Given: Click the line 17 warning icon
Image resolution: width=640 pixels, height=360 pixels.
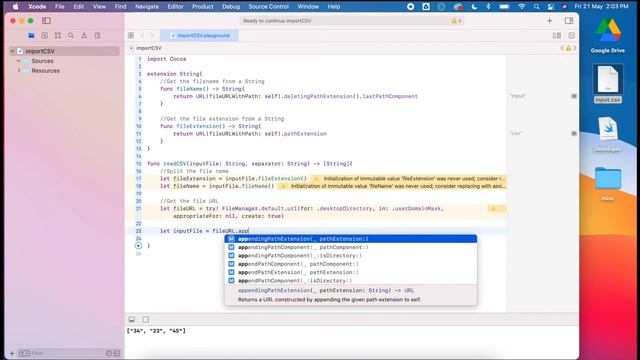Looking at the screenshot, I should pyautogui.click(x=316, y=179).
